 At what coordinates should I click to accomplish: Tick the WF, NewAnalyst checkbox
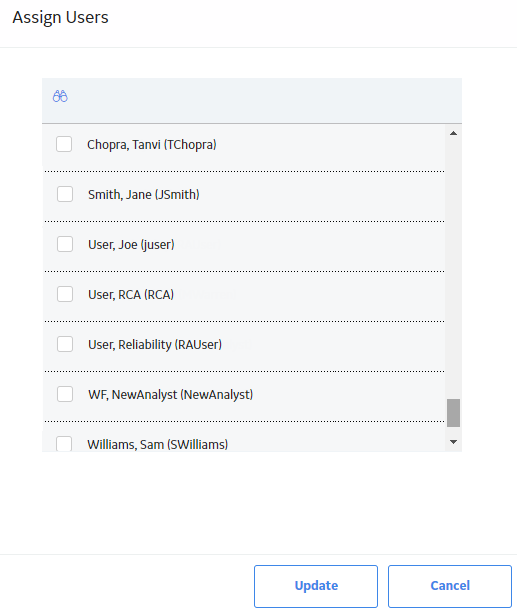[x=65, y=394]
